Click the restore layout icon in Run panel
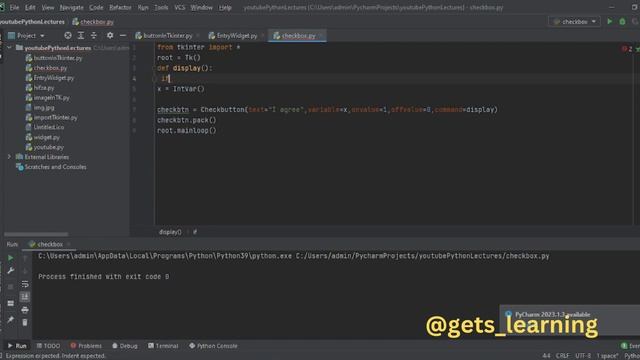The height and width of the screenshot is (360, 640). tap(11, 303)
